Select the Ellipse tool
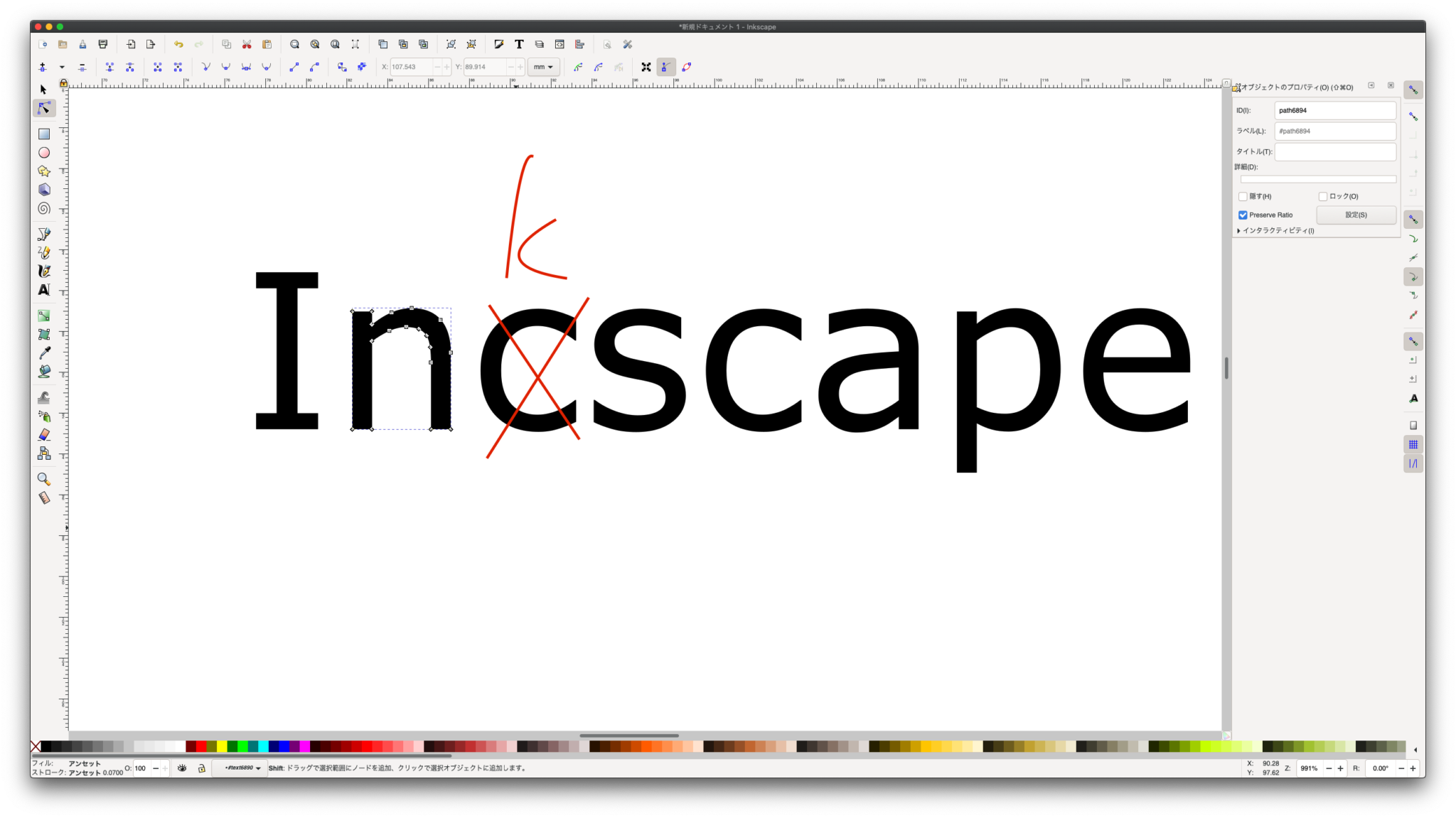 [43, 152]
